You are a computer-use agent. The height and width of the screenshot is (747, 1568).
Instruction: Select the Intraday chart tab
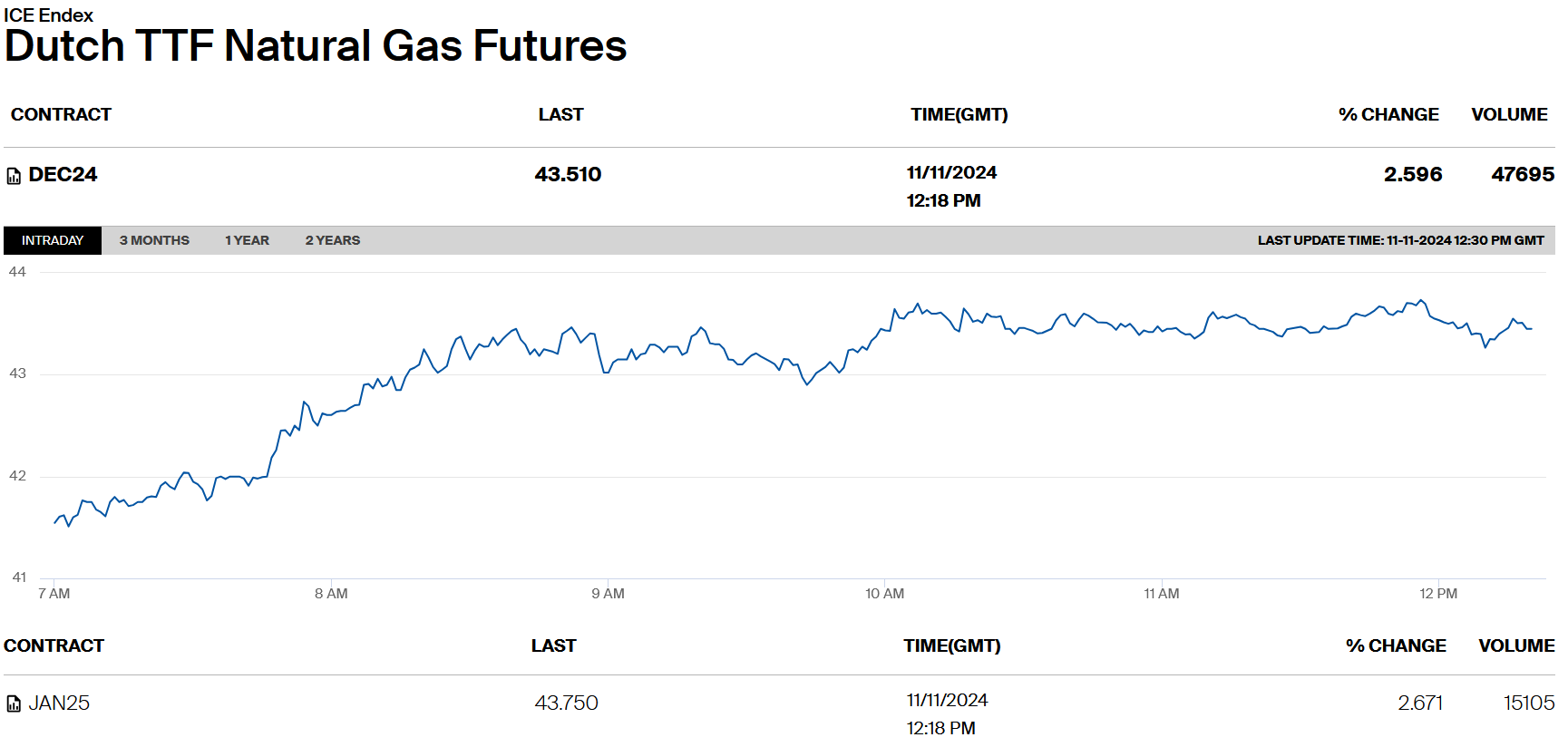click(53, 240)
